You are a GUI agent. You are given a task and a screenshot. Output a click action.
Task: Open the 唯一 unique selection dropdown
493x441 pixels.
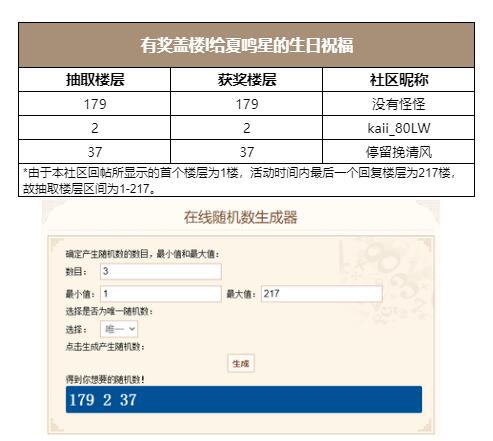click(x=119, y=329)
